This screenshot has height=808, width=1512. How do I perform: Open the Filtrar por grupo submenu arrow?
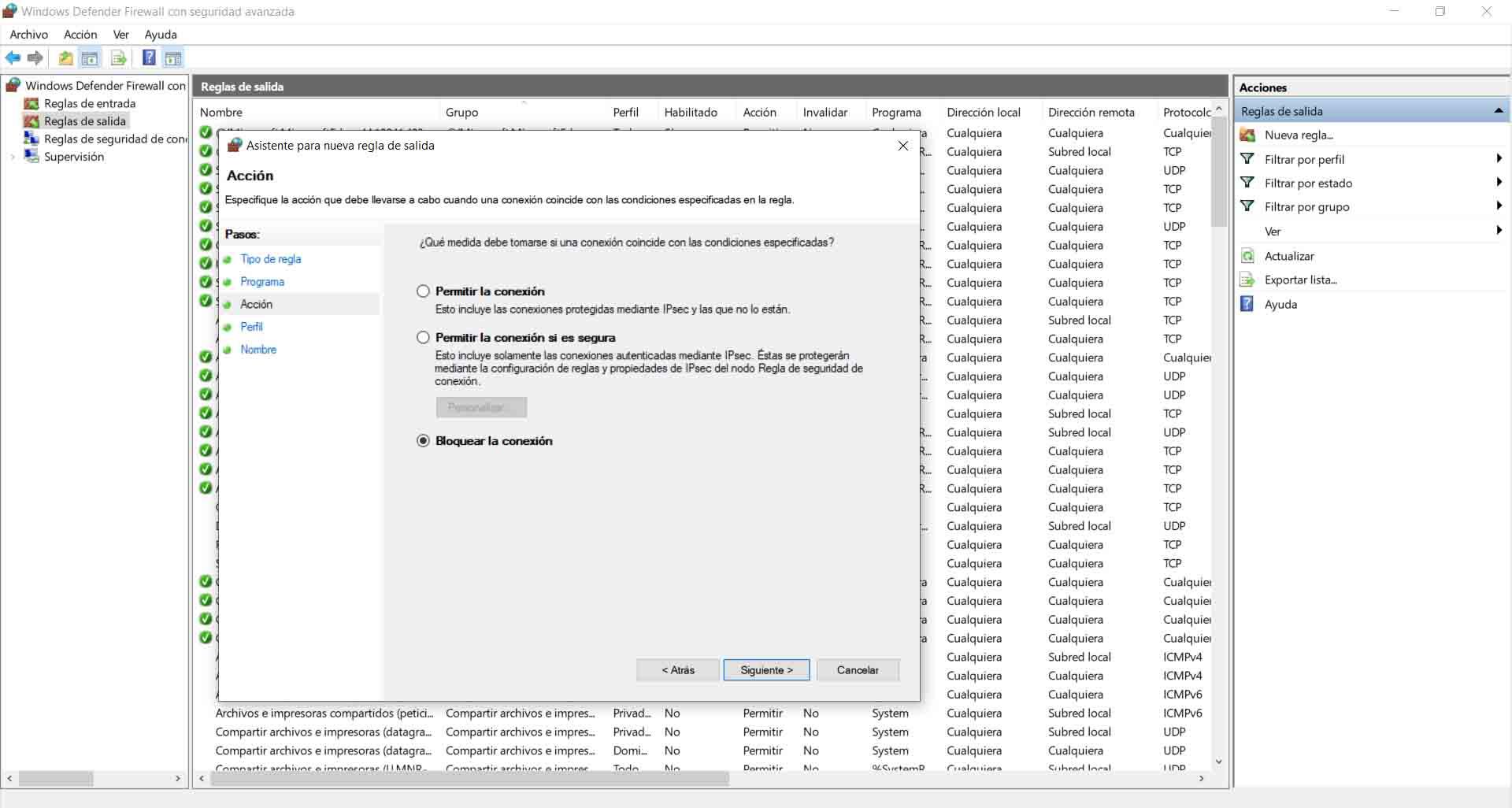click(1499, 206)
